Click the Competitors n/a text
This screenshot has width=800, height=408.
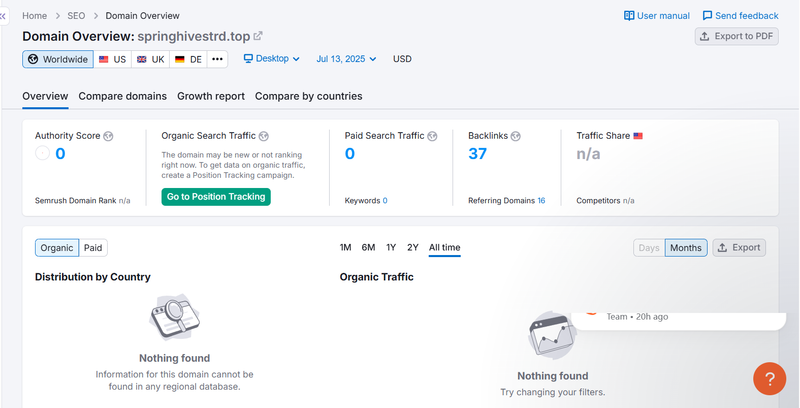pos(606,200)
